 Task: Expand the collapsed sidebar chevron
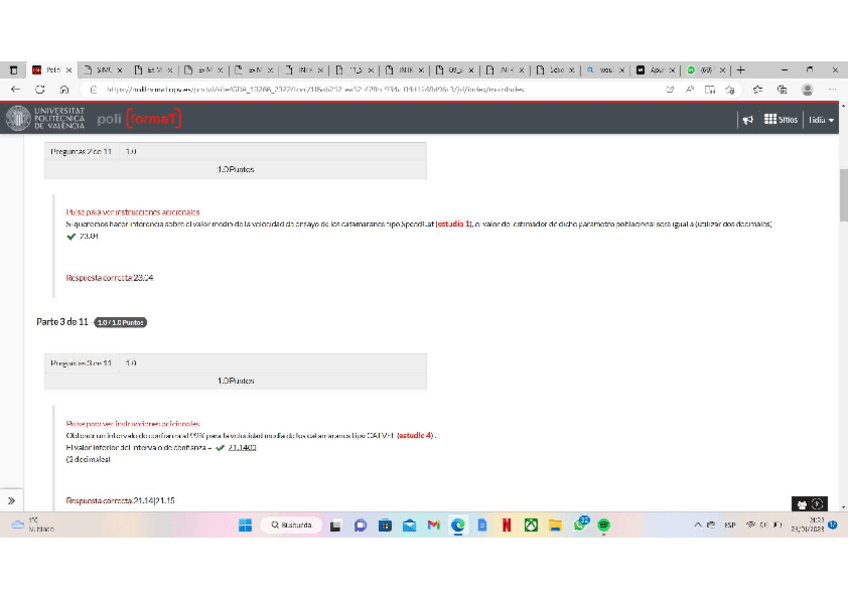[11, 501]
